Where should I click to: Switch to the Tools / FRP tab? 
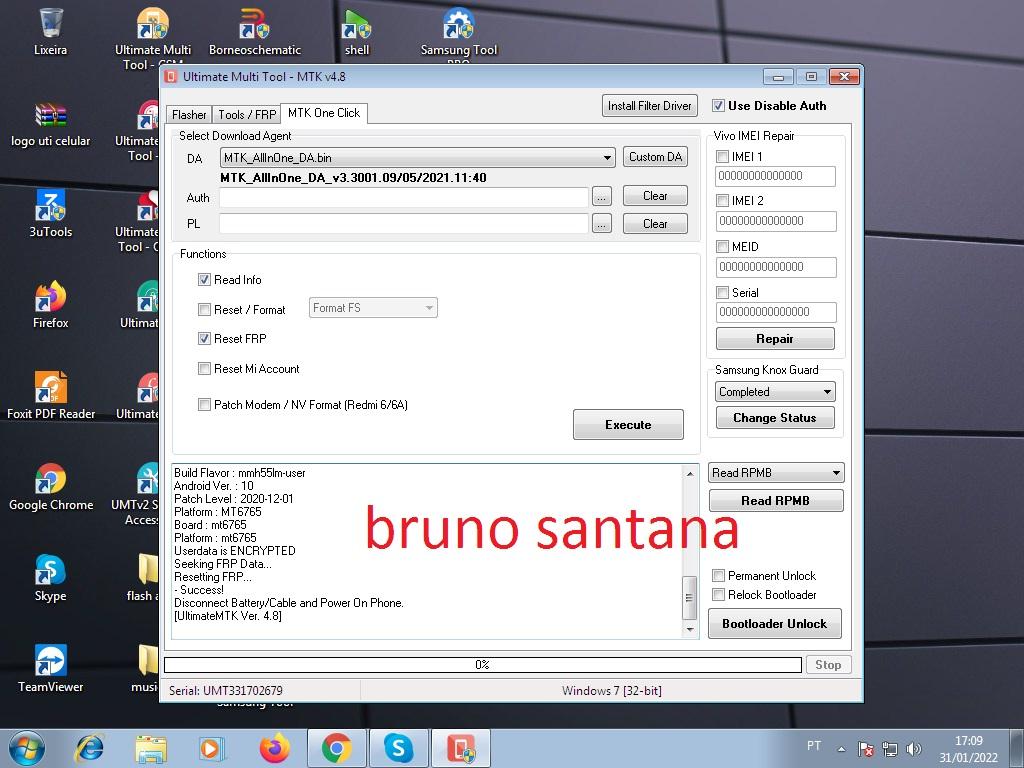pos(247,115)
